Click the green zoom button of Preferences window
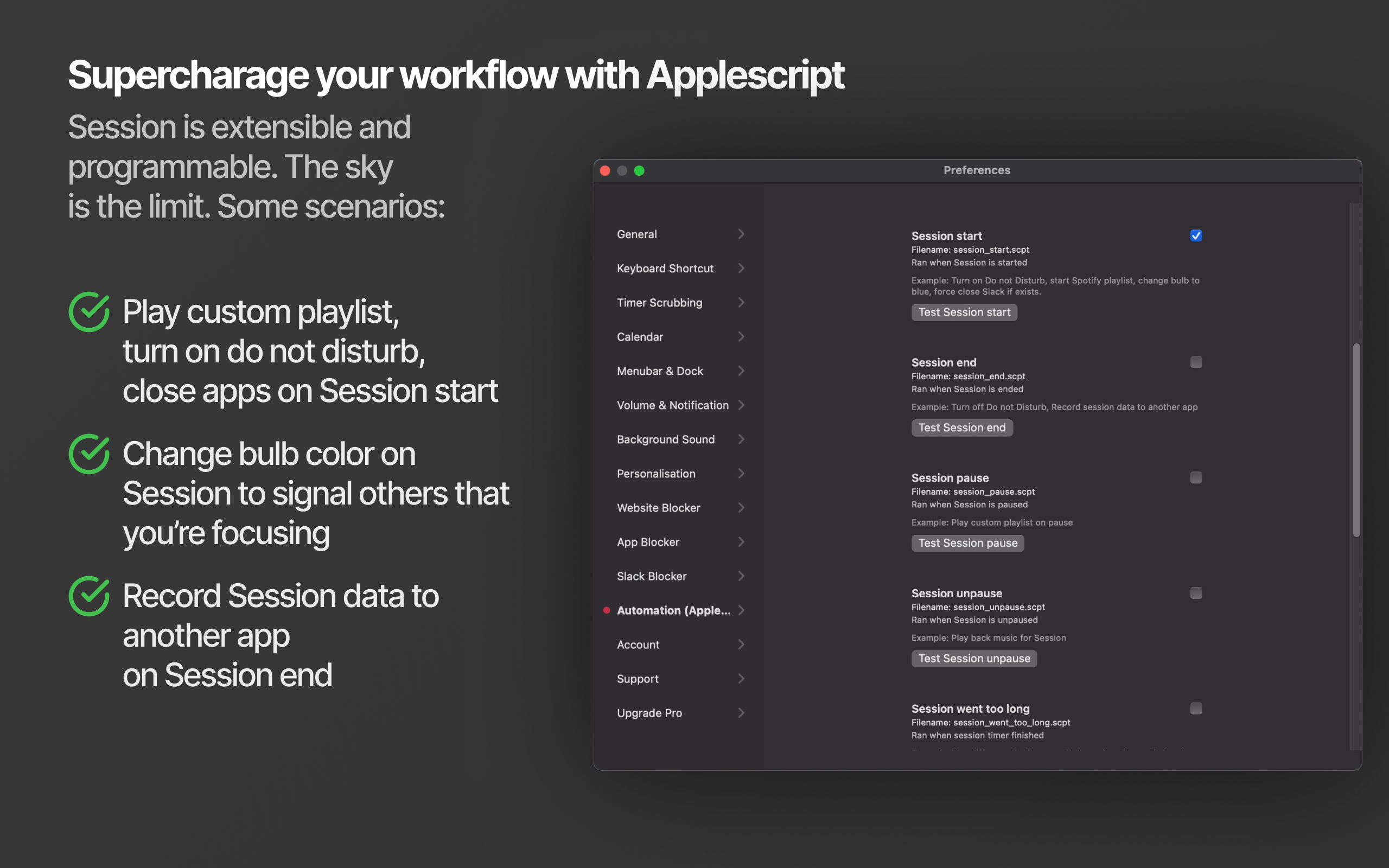Screen dimensions: 1389x868 (639, 170)
